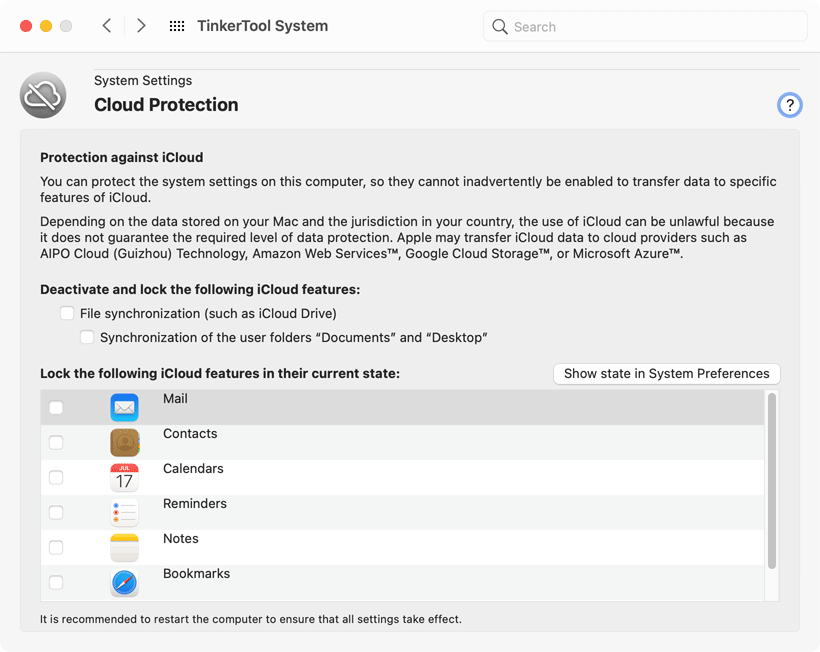820x652 pixels.
Task: Check the Calendars lock checkbox
Action: click(x=56, y=477)
